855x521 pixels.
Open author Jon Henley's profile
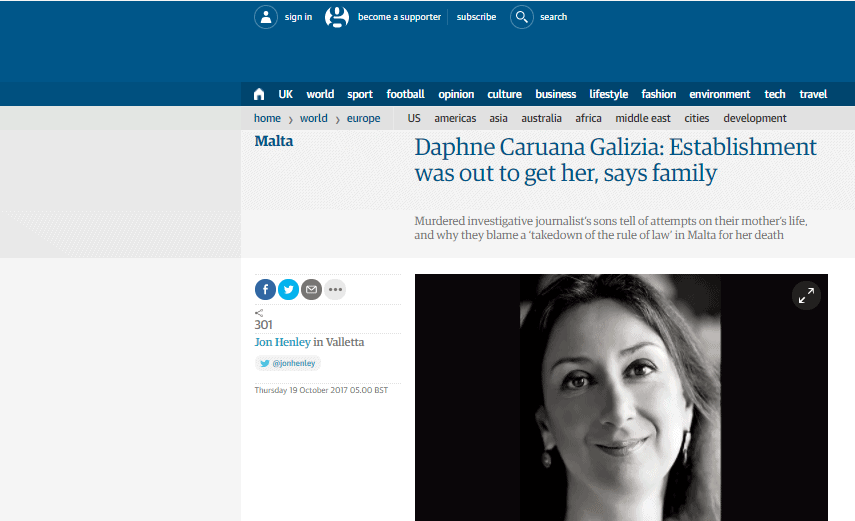(283, 342)
